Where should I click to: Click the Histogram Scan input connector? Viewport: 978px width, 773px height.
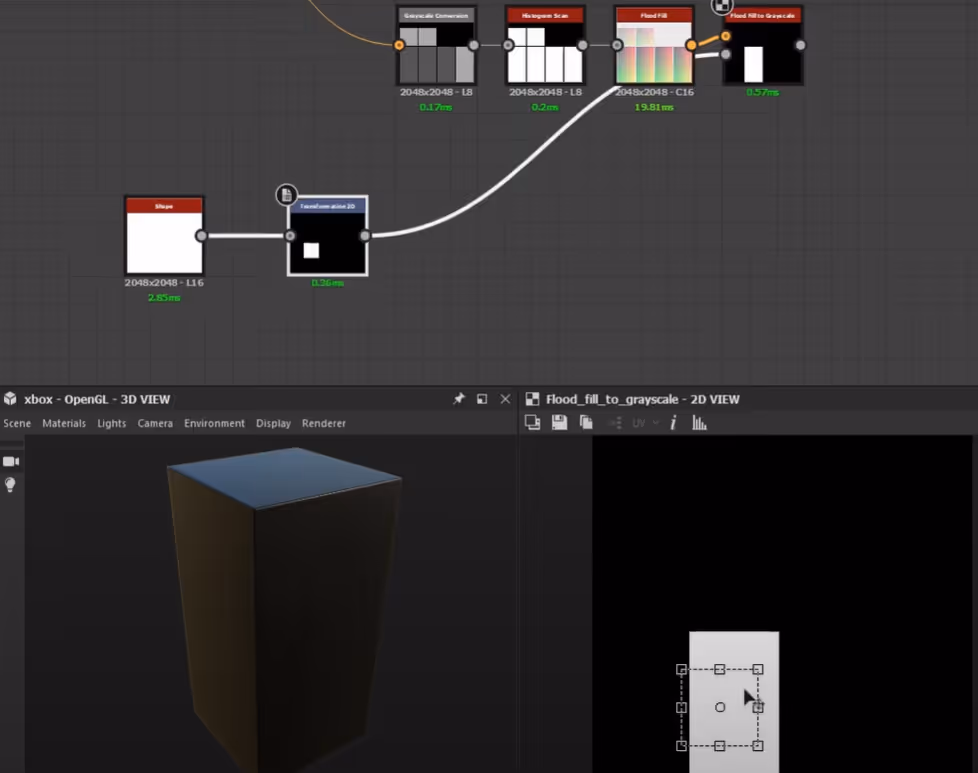(508, 45)
